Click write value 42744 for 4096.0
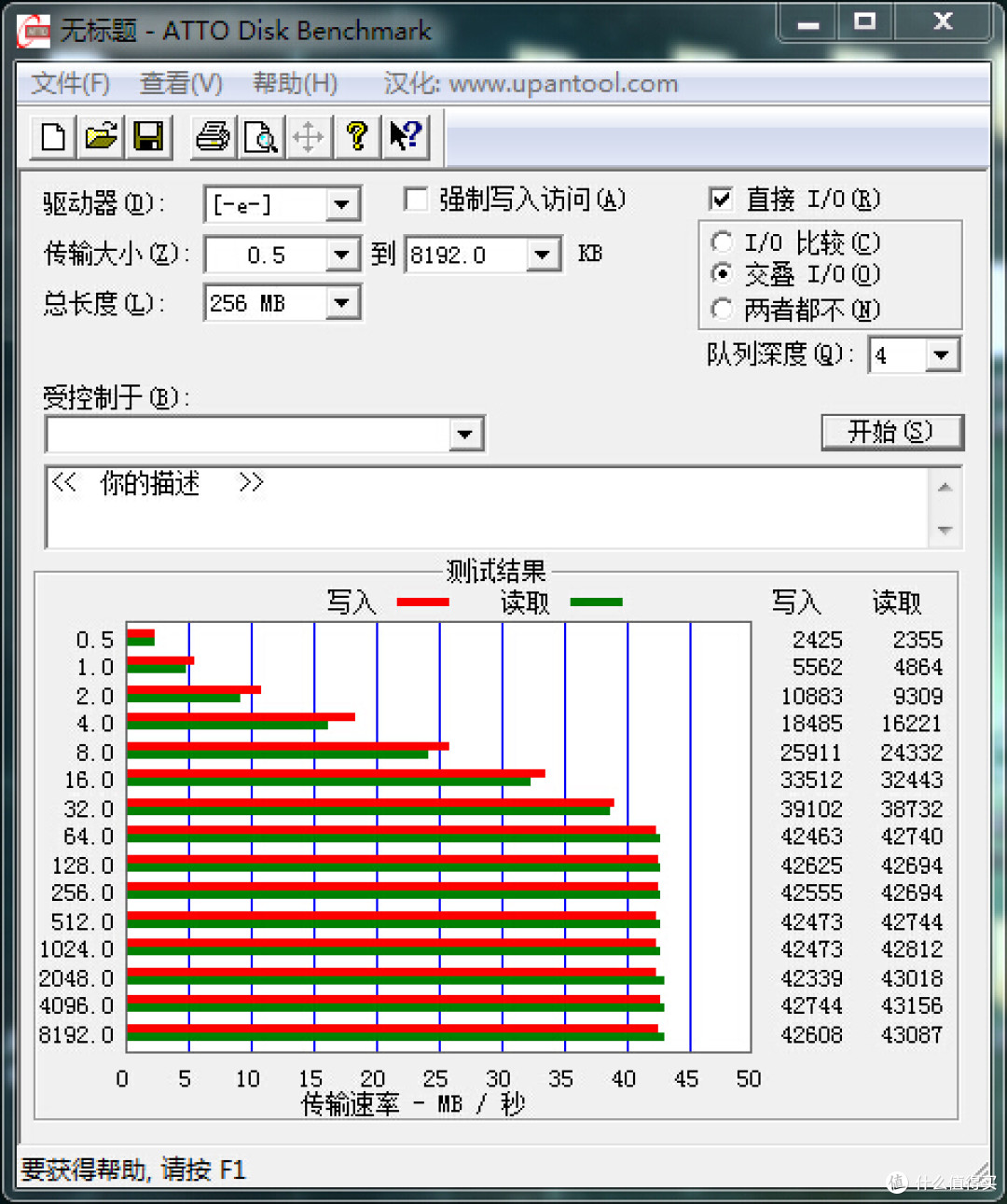The width and height of the screenshot is (1007, 1204). tap(811, 1006)
